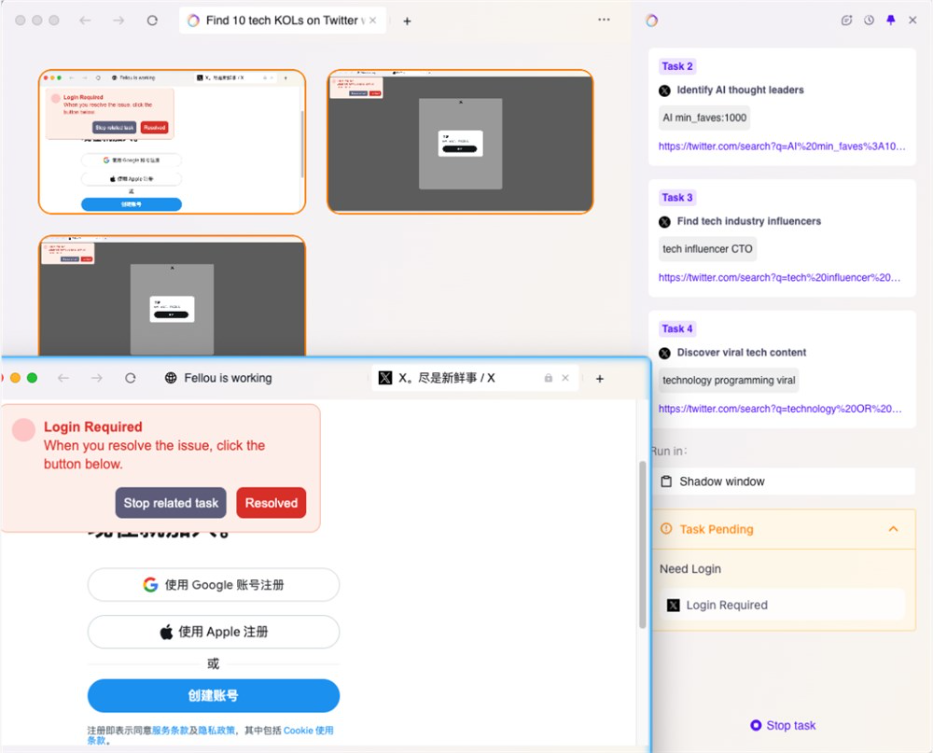Click the back arrow in the Fellou window
Viewport: 933px width, 753px height.
click(x=63, y=377)
